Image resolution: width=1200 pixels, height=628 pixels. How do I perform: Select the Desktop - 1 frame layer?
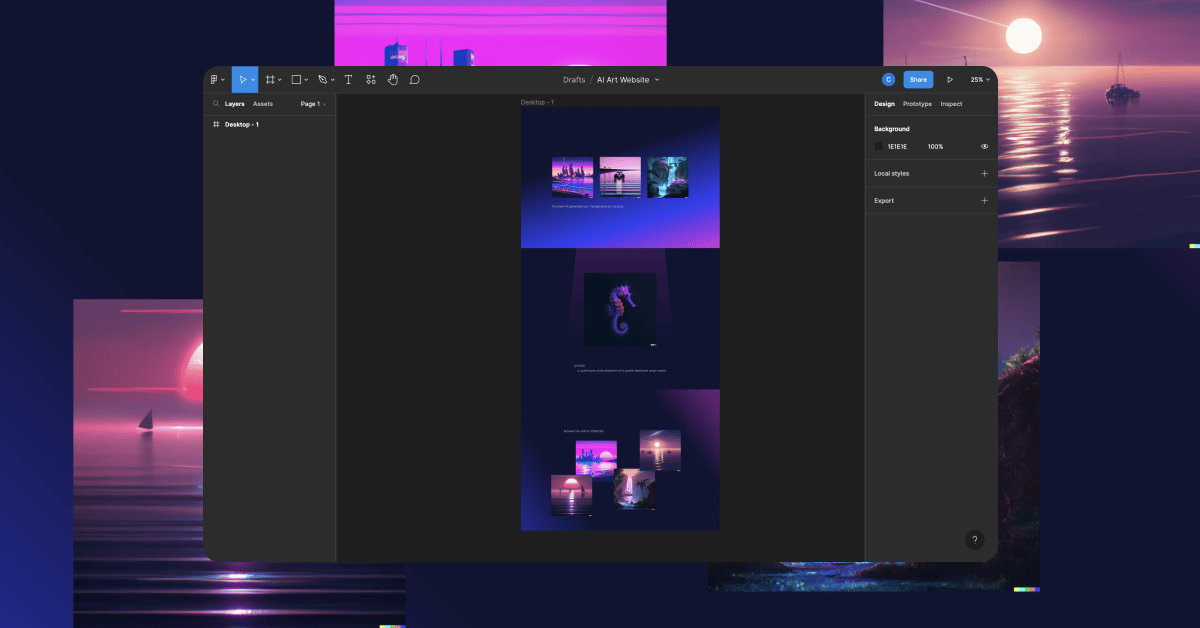click(x=242, y=124)
